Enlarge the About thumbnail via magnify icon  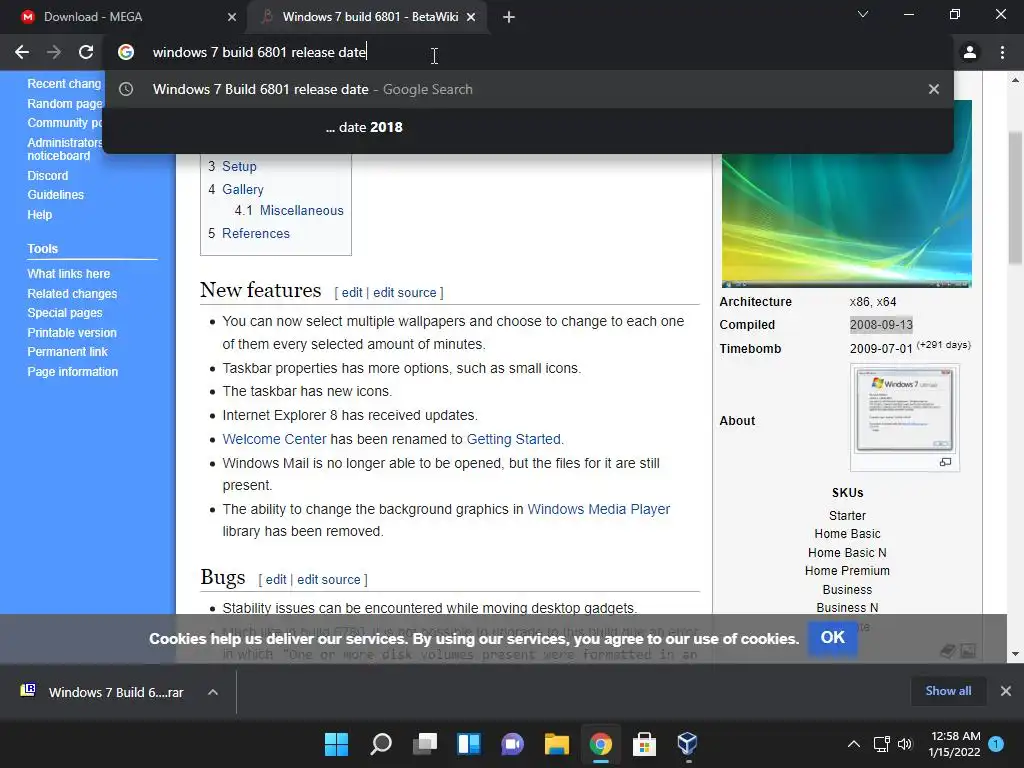pos(945,462)
